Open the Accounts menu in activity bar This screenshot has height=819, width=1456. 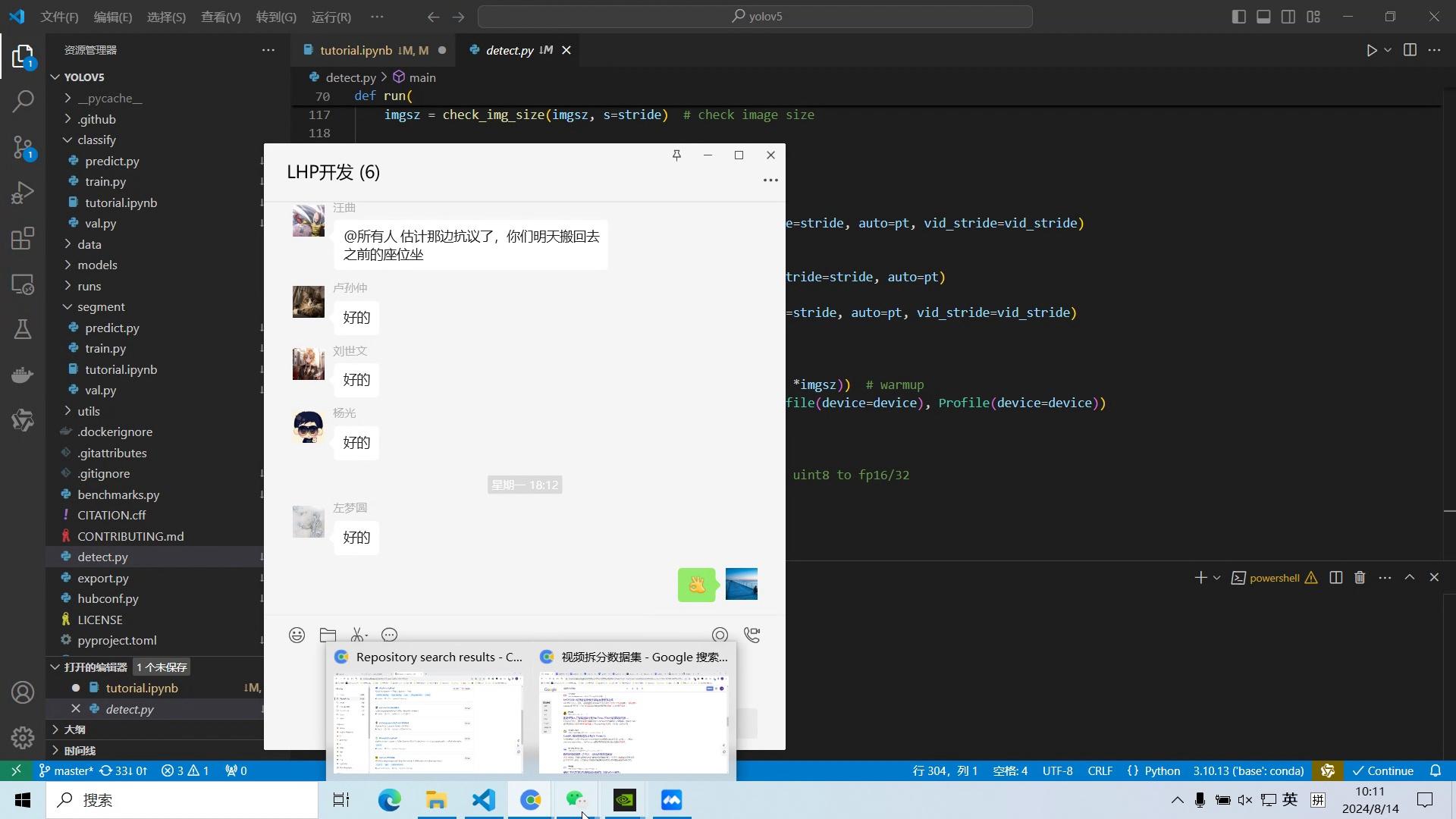coord(23,692)
